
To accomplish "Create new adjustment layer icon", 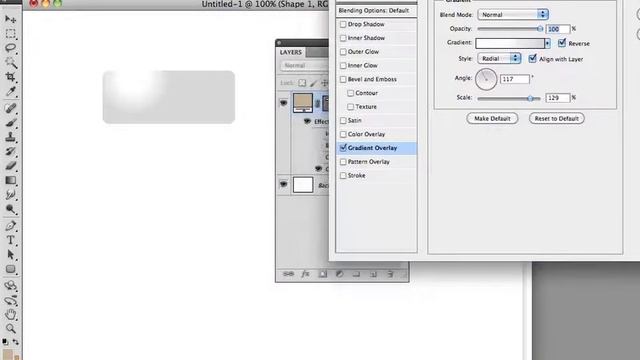I will (x=339, y=274).
